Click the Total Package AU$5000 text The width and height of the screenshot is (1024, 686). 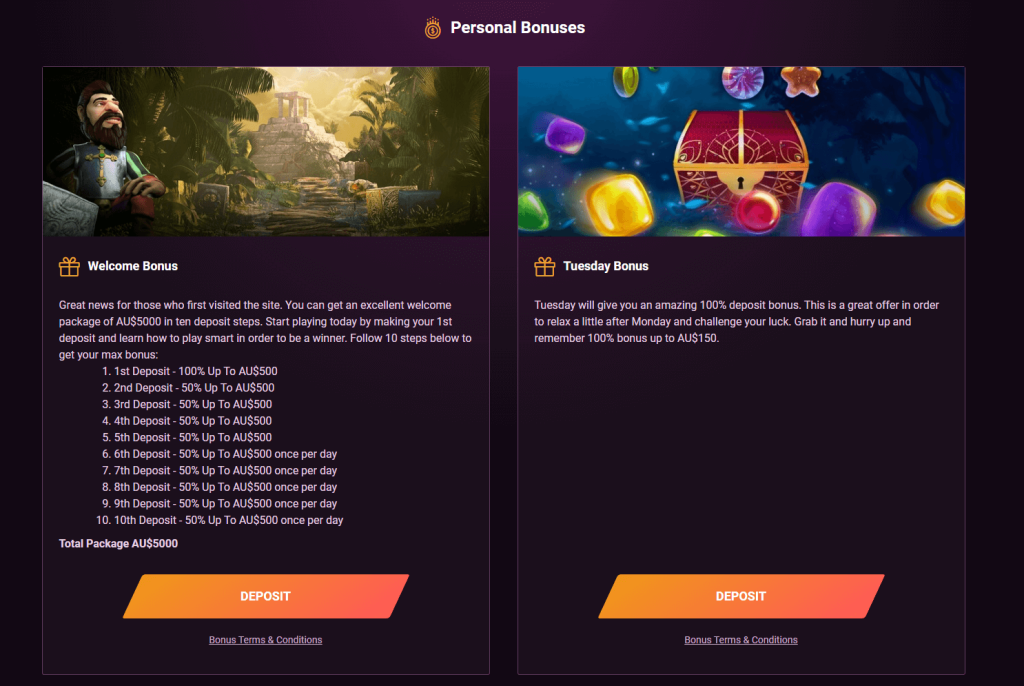point(118,543)
